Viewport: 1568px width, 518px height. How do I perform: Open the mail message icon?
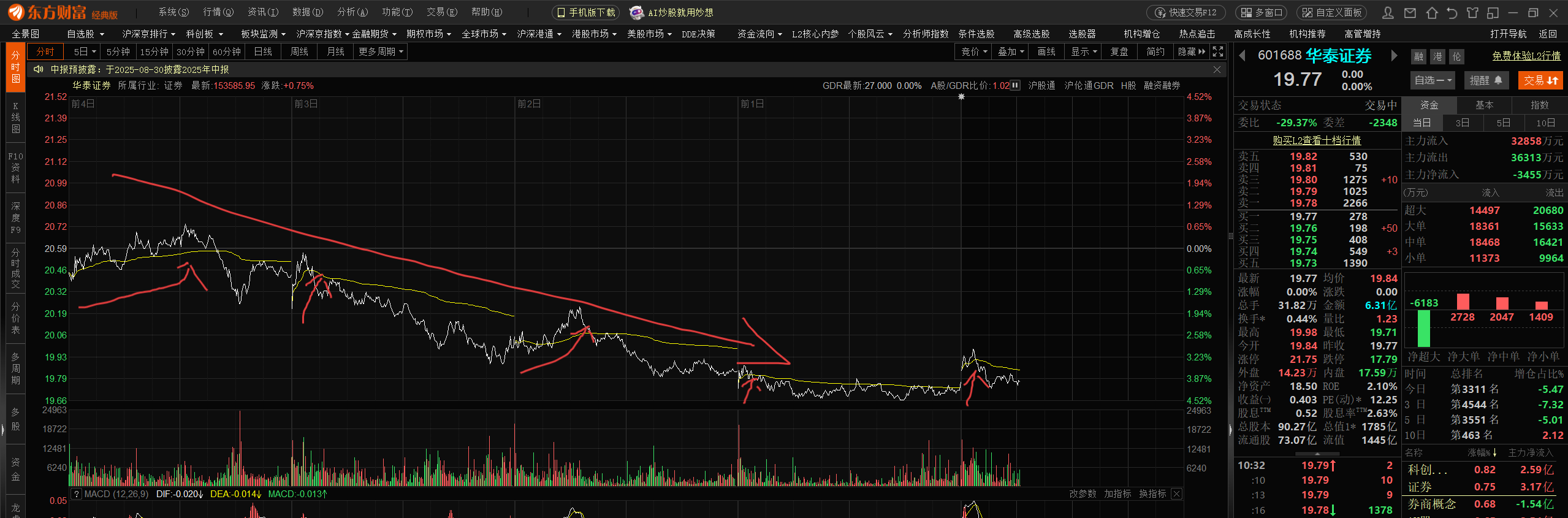point(1410,12)
